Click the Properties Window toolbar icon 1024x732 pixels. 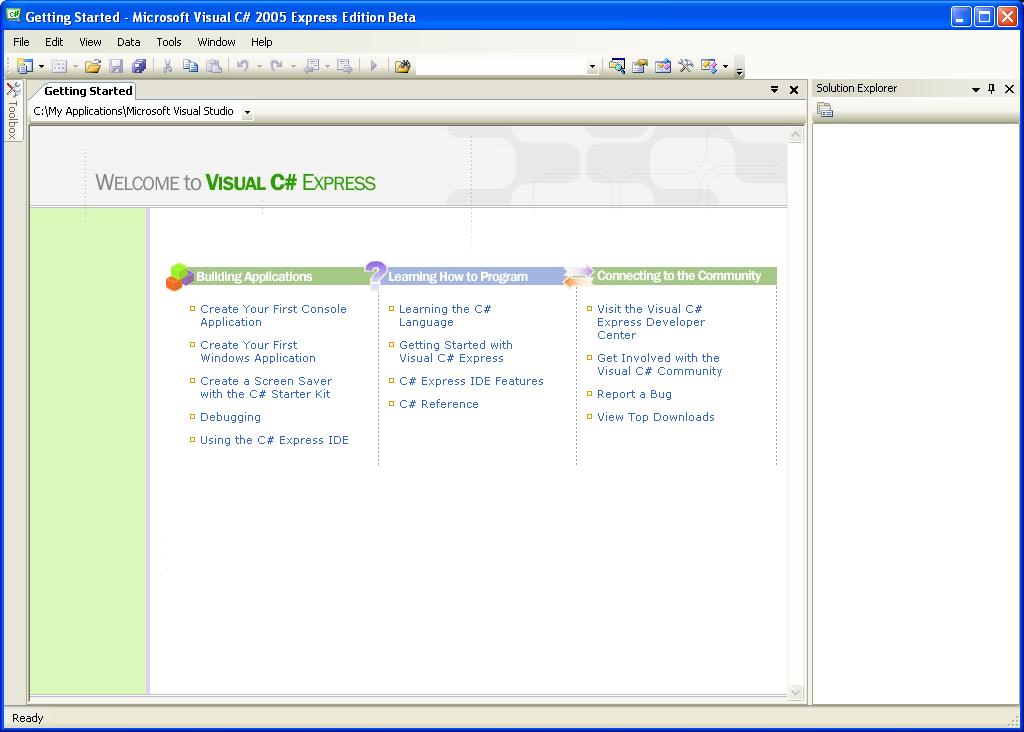click(640, 66)
